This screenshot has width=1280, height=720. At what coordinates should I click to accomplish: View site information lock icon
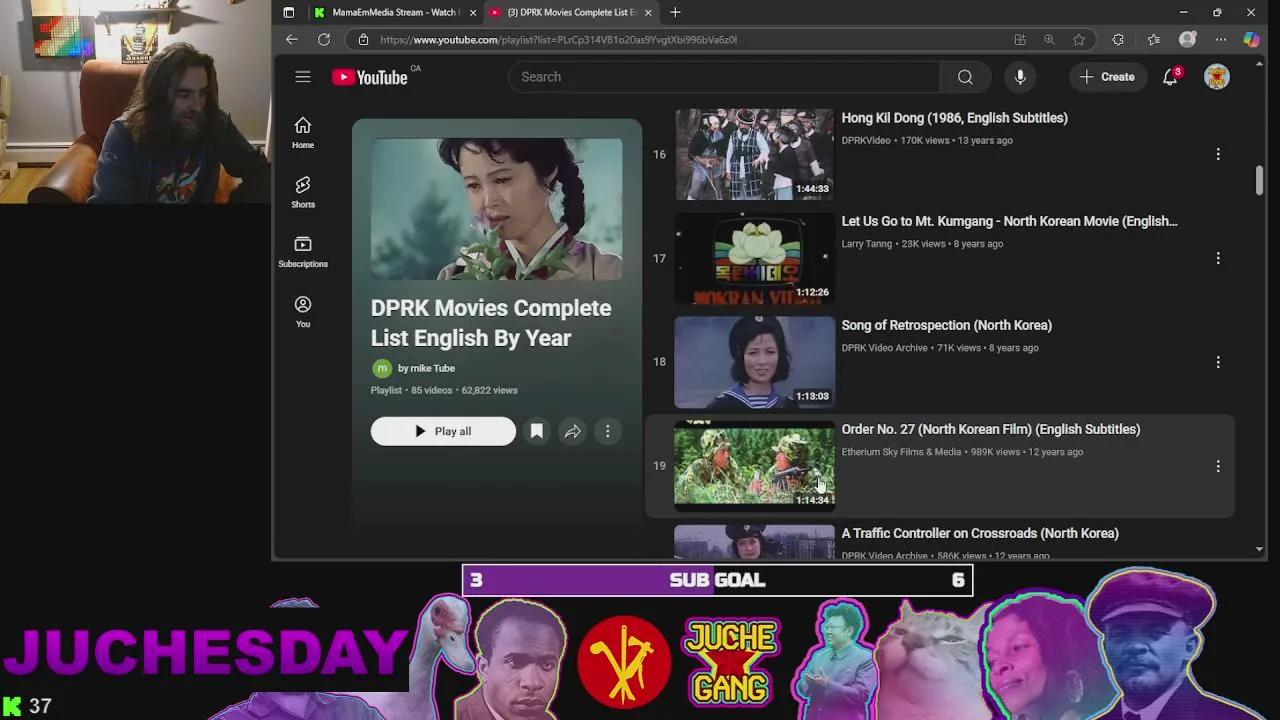pyautogui.click(x=363, y=40)
